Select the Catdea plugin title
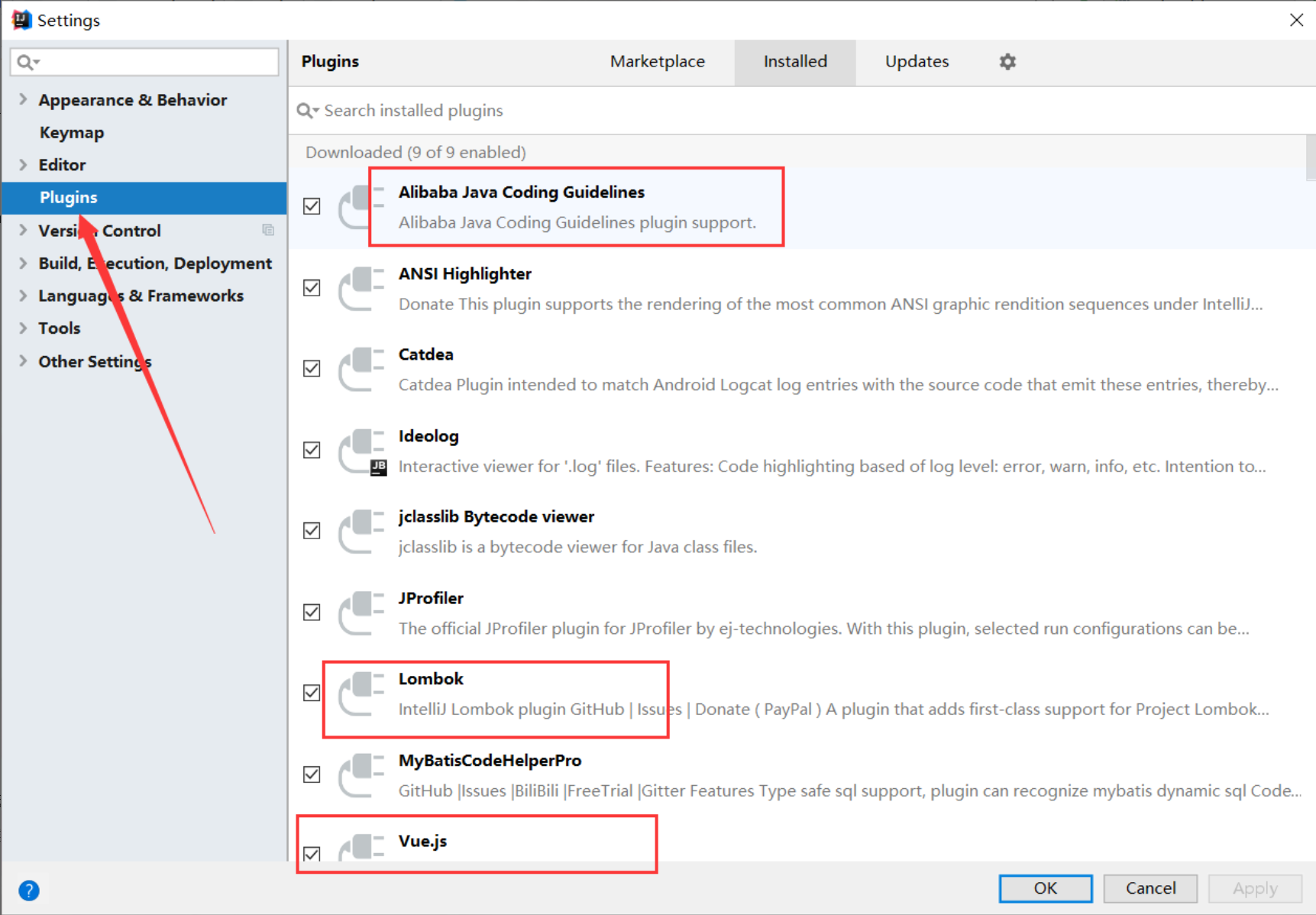This screenshot has width=1316, height=915. pos(425,354)
